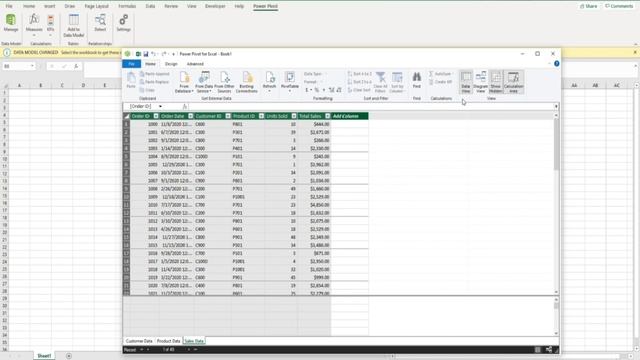
Task: Open the Excel Formulas ribbon tab
Action: [x=127, y=6]
